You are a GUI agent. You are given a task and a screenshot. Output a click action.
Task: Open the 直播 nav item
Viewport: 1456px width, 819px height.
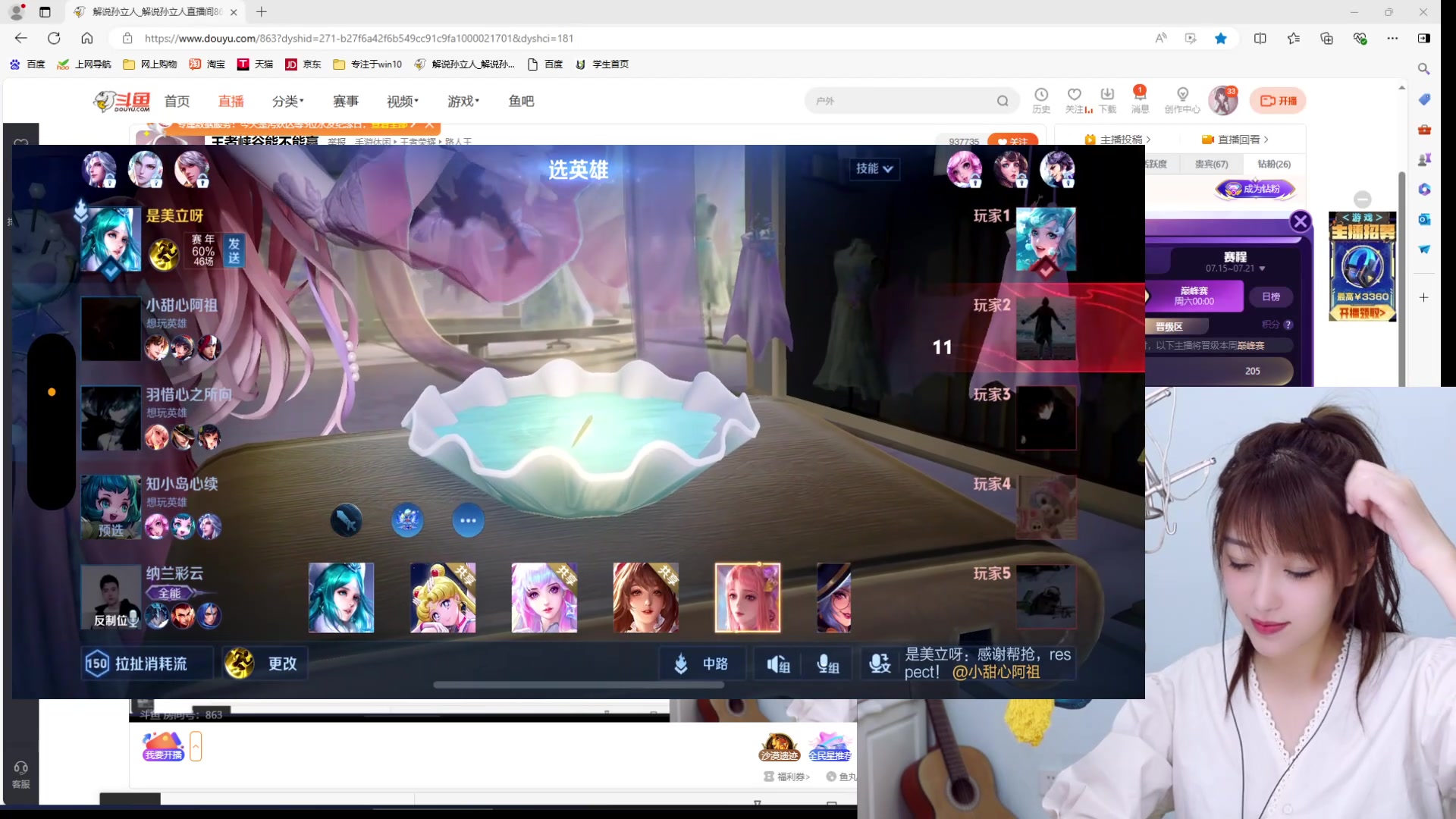click(x=231, y=101)
